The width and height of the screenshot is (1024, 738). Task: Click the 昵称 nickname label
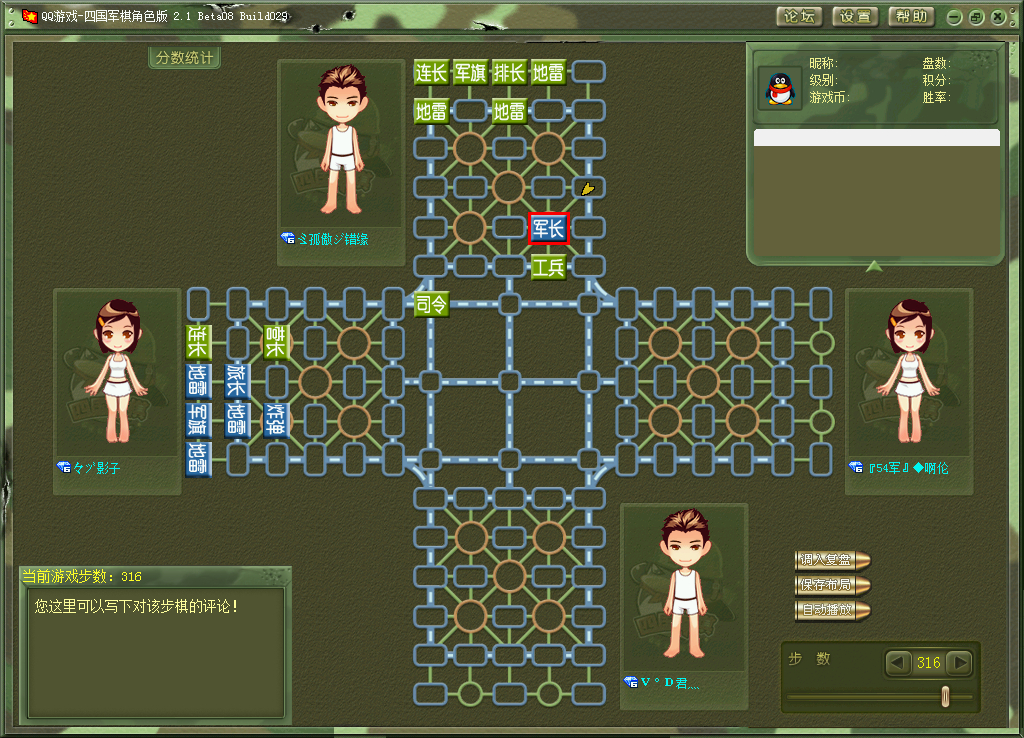point(823,63)
